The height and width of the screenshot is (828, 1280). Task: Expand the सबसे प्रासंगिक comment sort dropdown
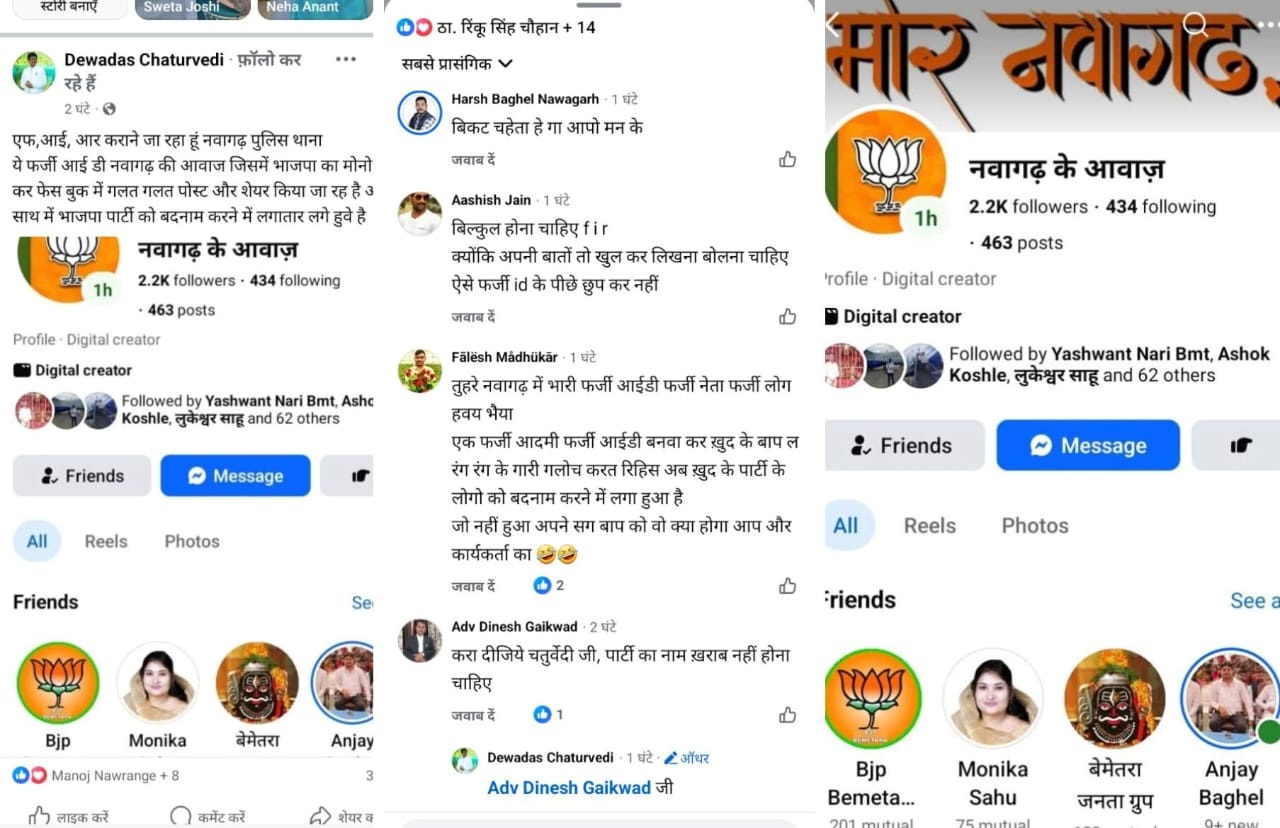click(x=457, y=63)
